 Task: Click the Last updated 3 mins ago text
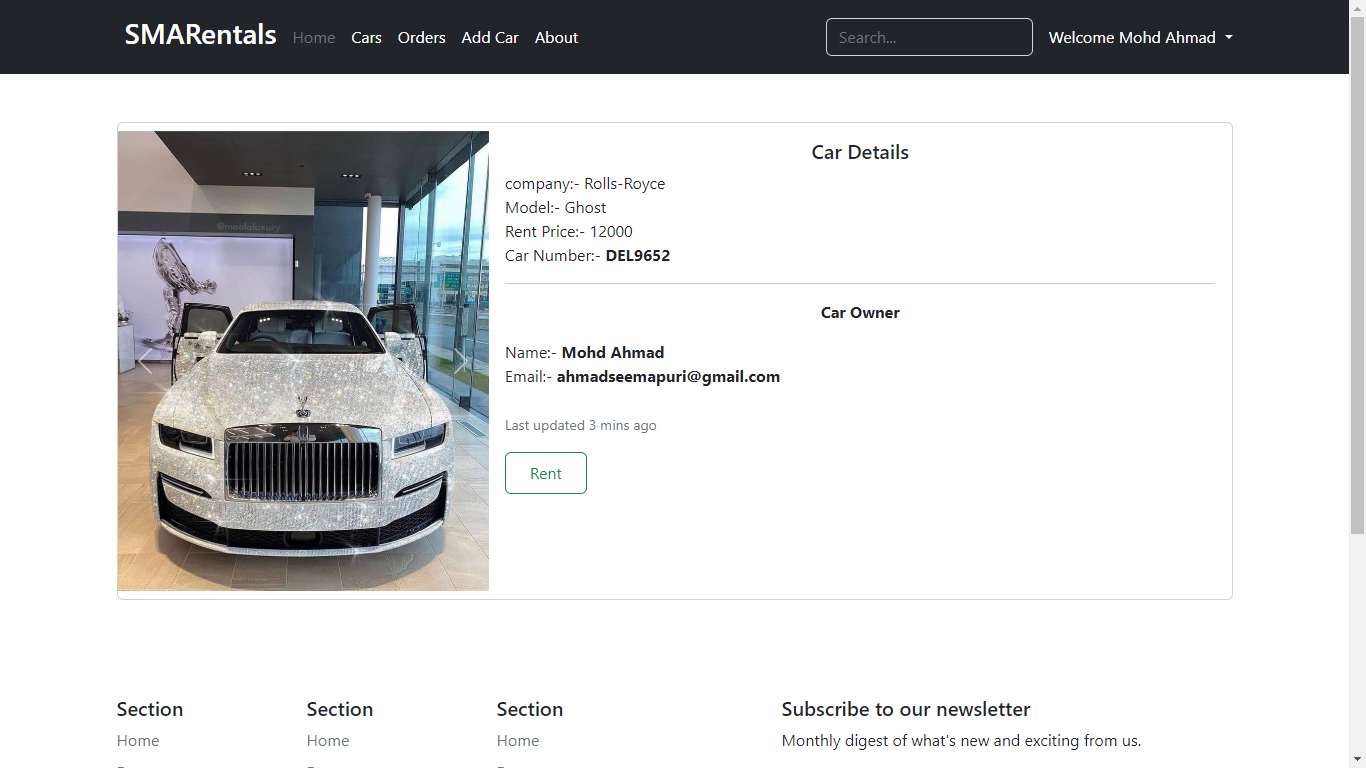click(x=581, y=426)
